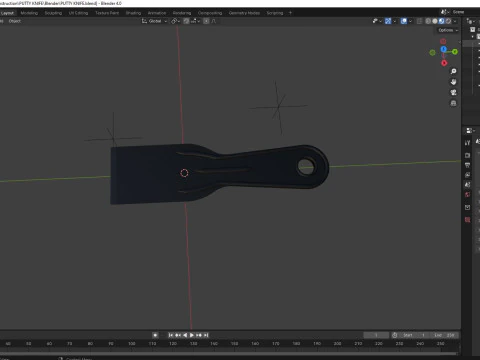480x360 pixels.
Task: Play the animation forward
Action: tap(192, 335)
